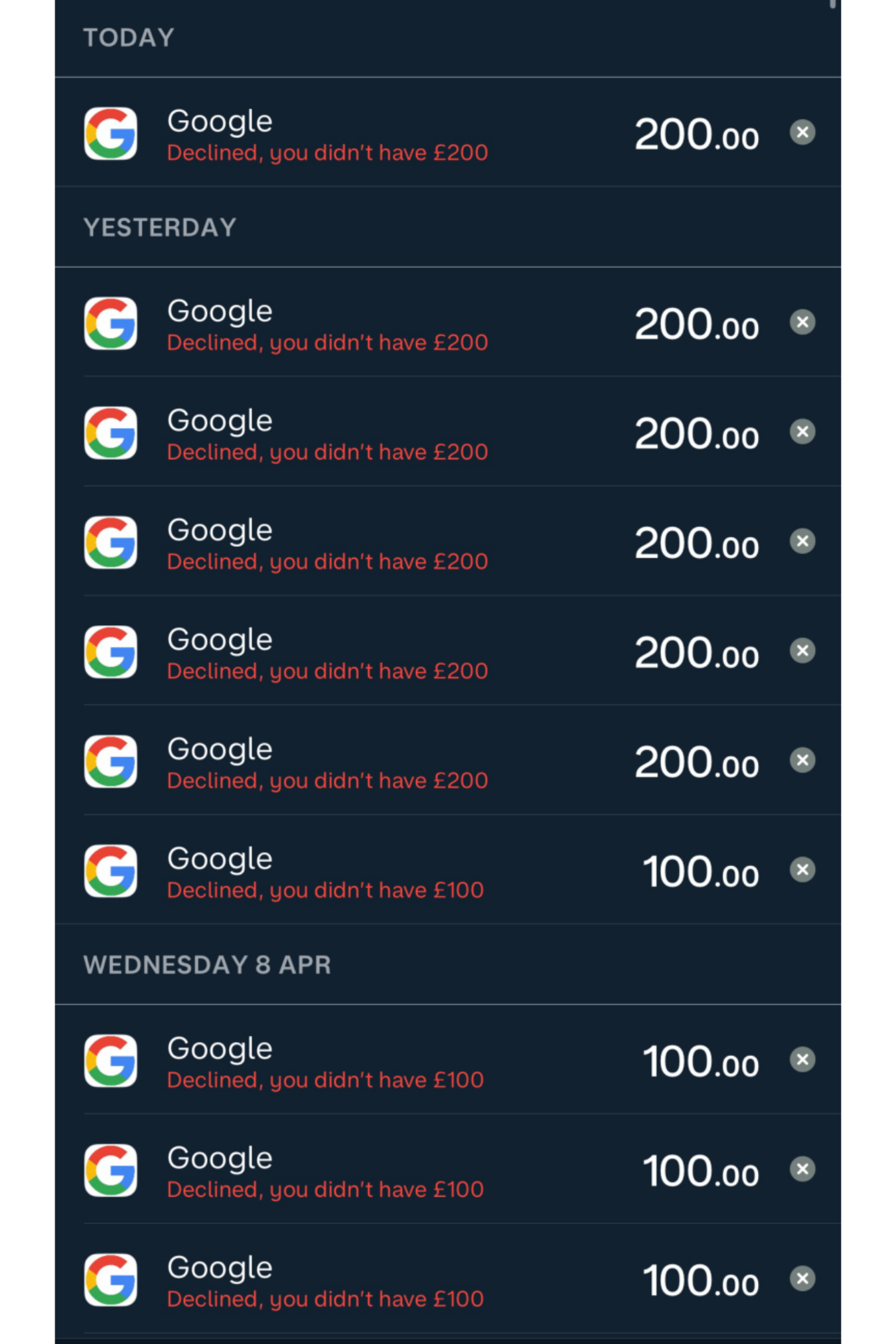Open the 200.00 amount on today's Google transaction
This screenshot has width=896, height=1344.
696,134
